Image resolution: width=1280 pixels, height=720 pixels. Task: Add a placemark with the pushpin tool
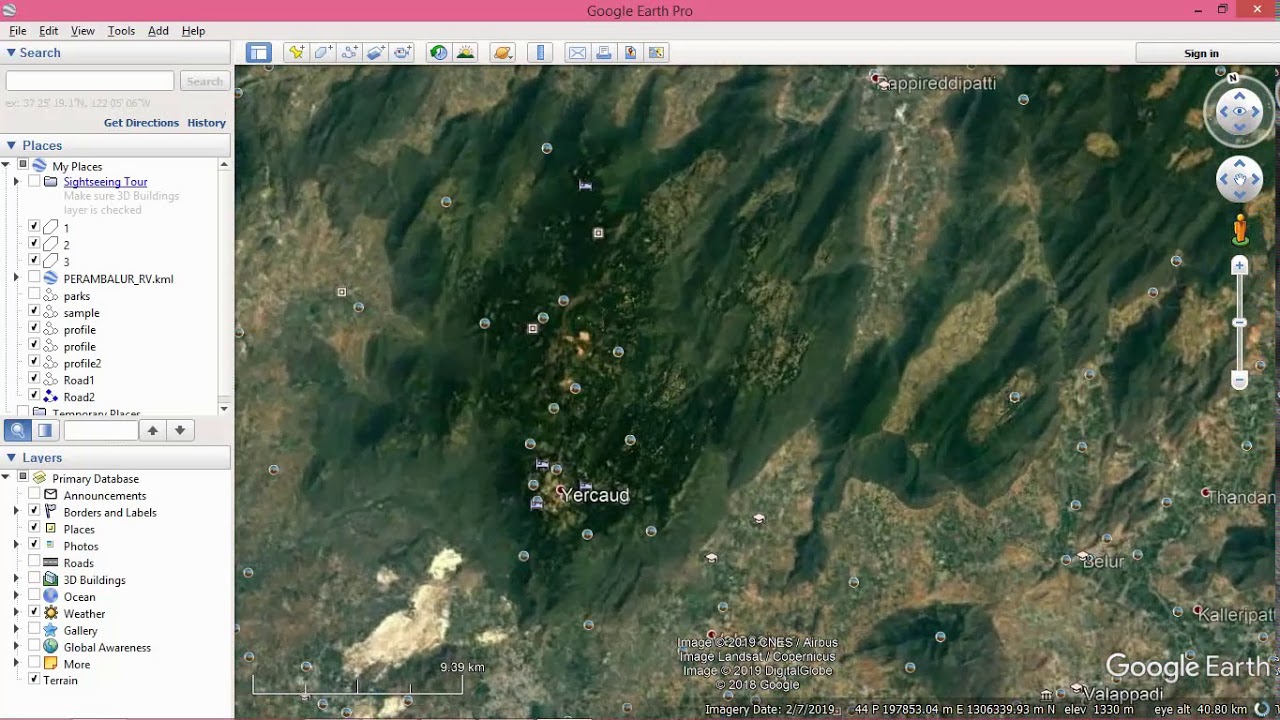click(x=296, y=53)
